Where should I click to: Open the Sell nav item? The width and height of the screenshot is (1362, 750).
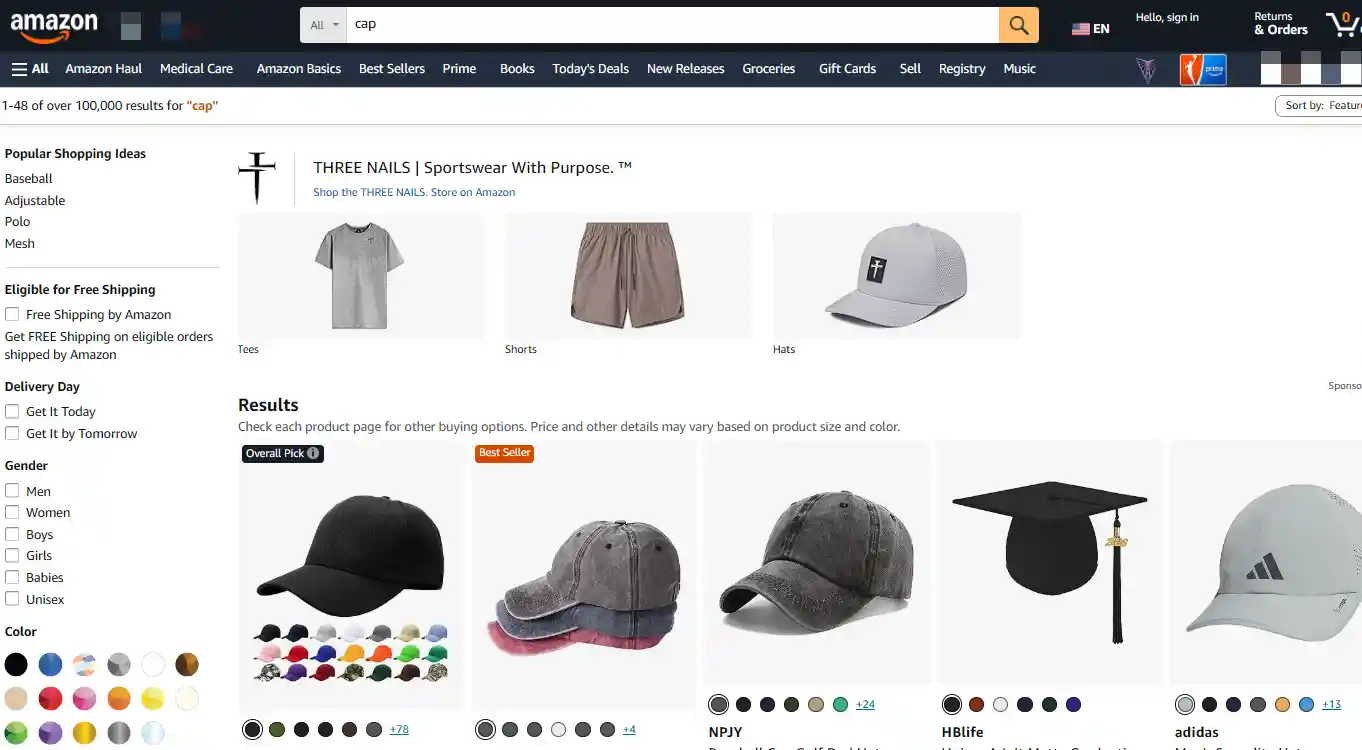(910, 69)
